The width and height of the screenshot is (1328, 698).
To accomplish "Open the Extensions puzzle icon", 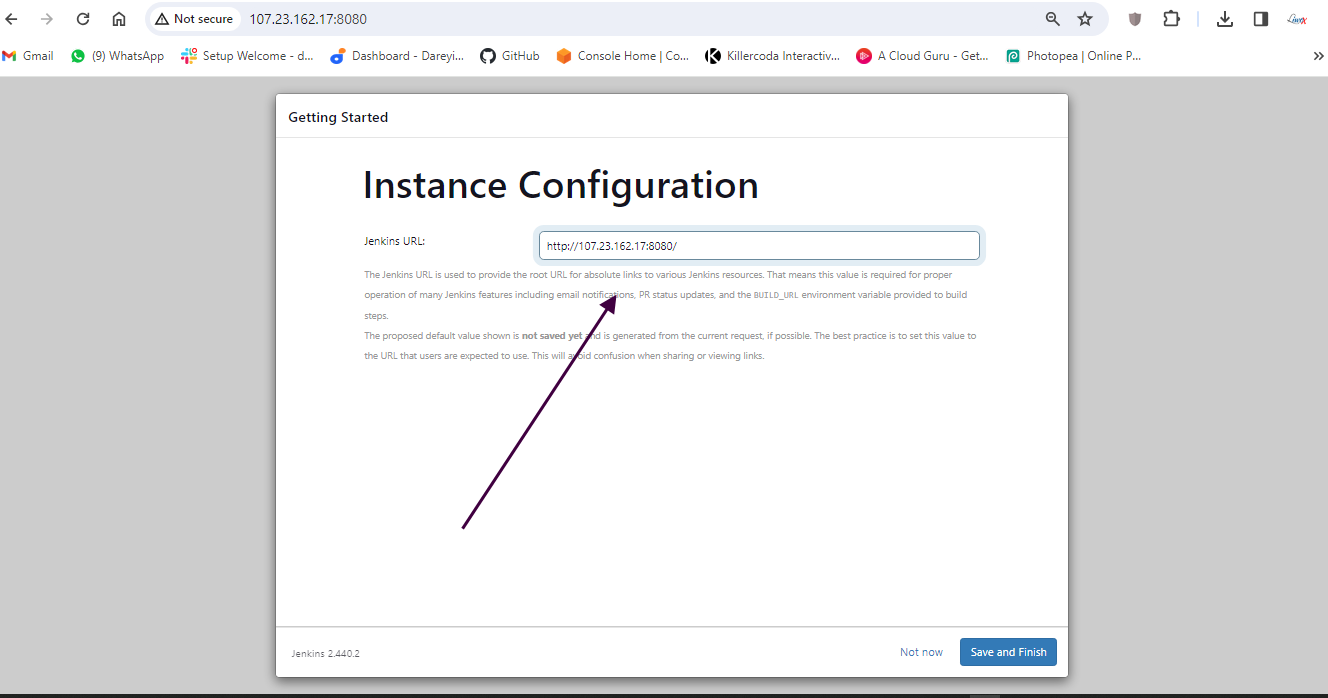I will pos(1171,19).
